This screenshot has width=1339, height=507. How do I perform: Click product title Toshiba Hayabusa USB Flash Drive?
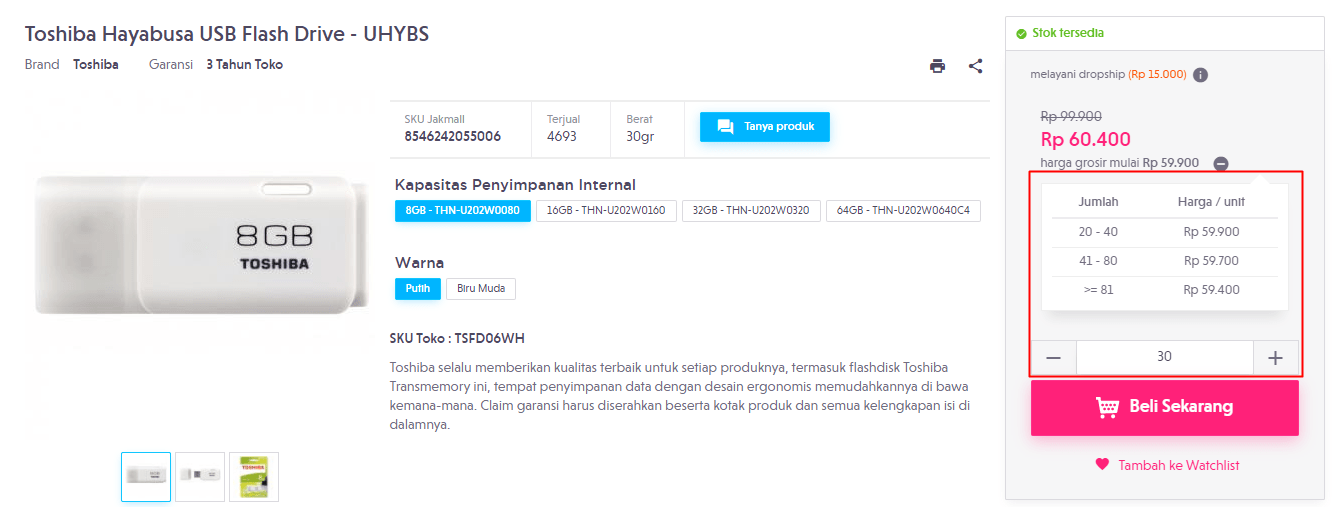pos(227,34)
